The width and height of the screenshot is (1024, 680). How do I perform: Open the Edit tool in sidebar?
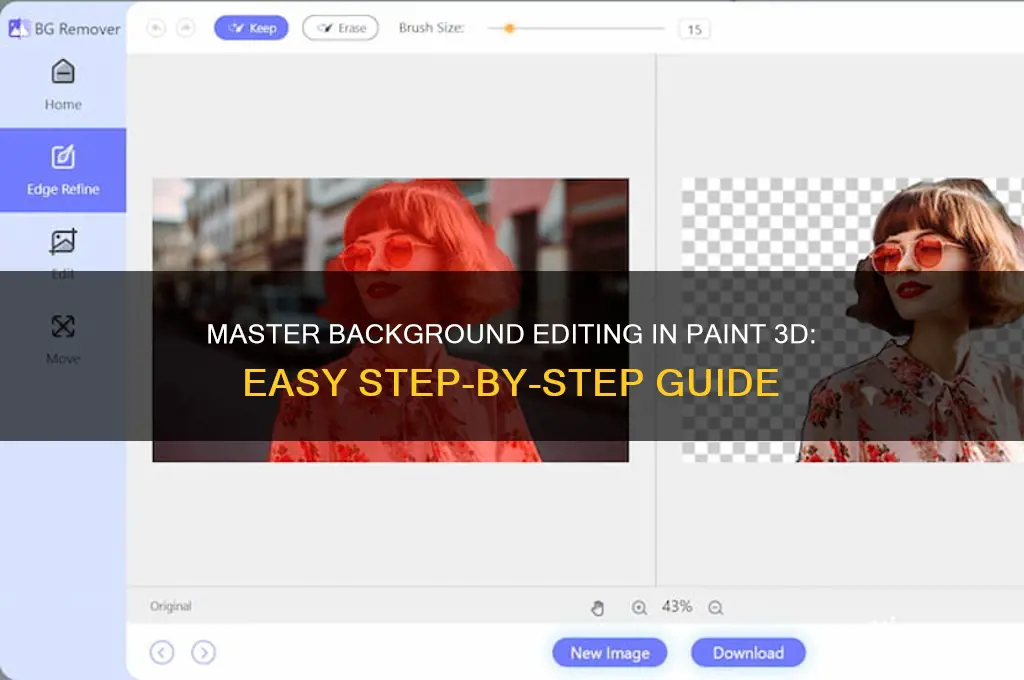[63, 253]
